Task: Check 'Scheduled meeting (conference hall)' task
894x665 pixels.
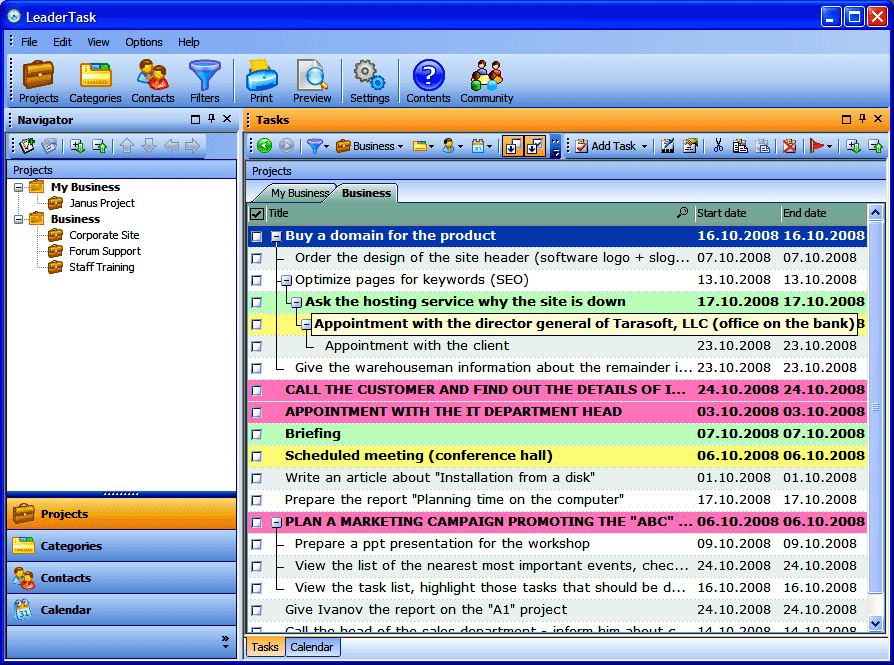Action: [x=257, y=456]
